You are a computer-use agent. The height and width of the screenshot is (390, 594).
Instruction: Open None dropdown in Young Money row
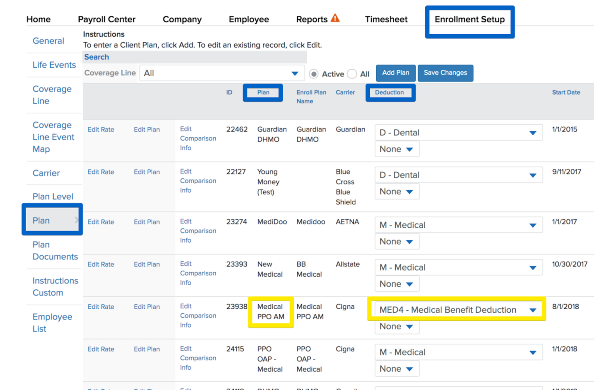[x=397, y=191]
